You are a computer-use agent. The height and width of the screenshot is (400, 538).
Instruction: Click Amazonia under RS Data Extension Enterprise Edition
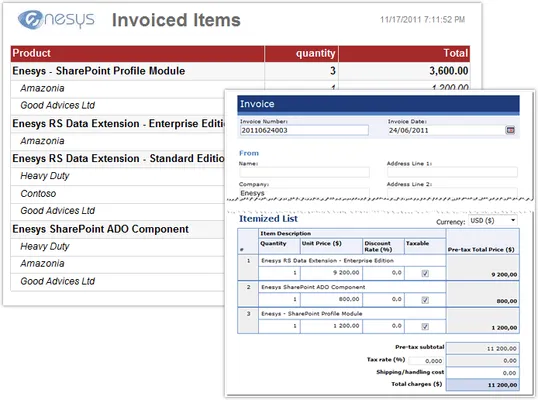coord(42,141)
